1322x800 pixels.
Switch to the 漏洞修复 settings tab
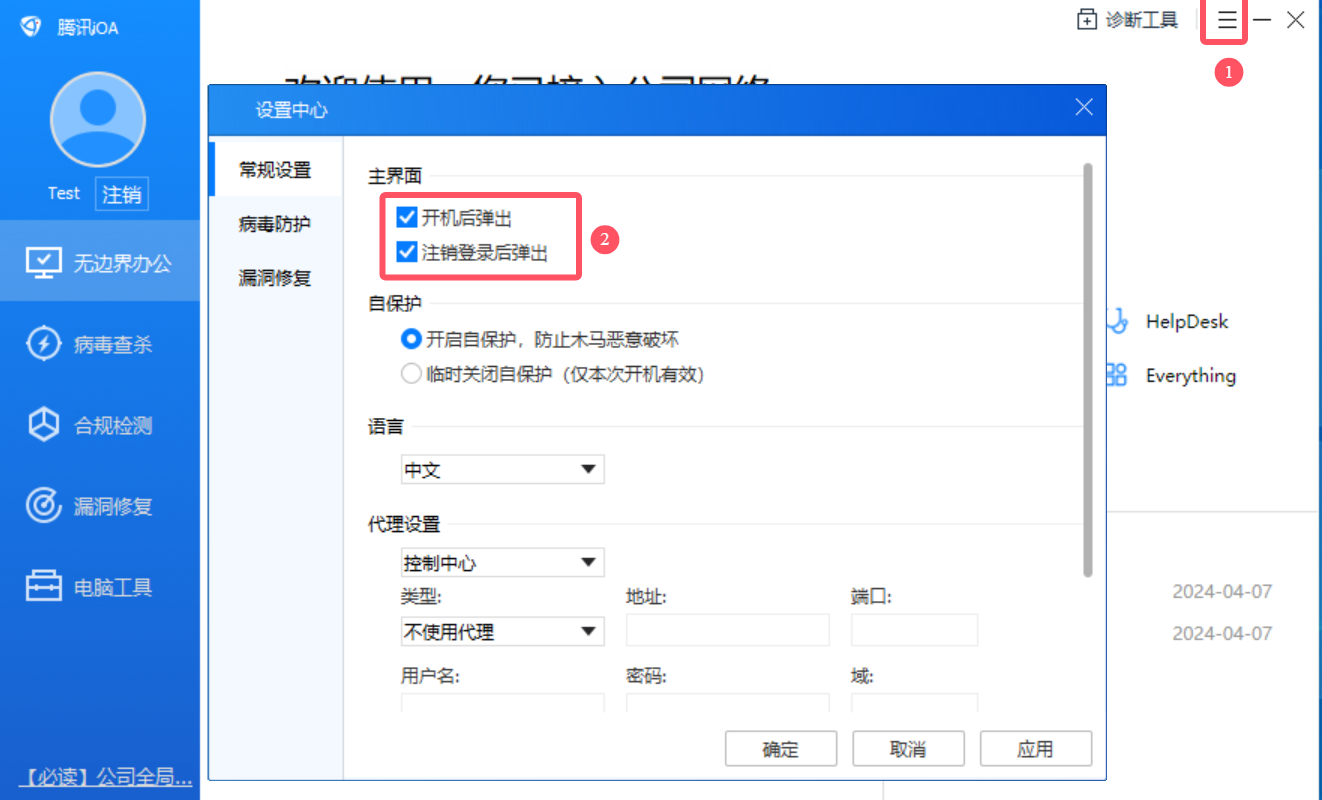click(275, 278)
